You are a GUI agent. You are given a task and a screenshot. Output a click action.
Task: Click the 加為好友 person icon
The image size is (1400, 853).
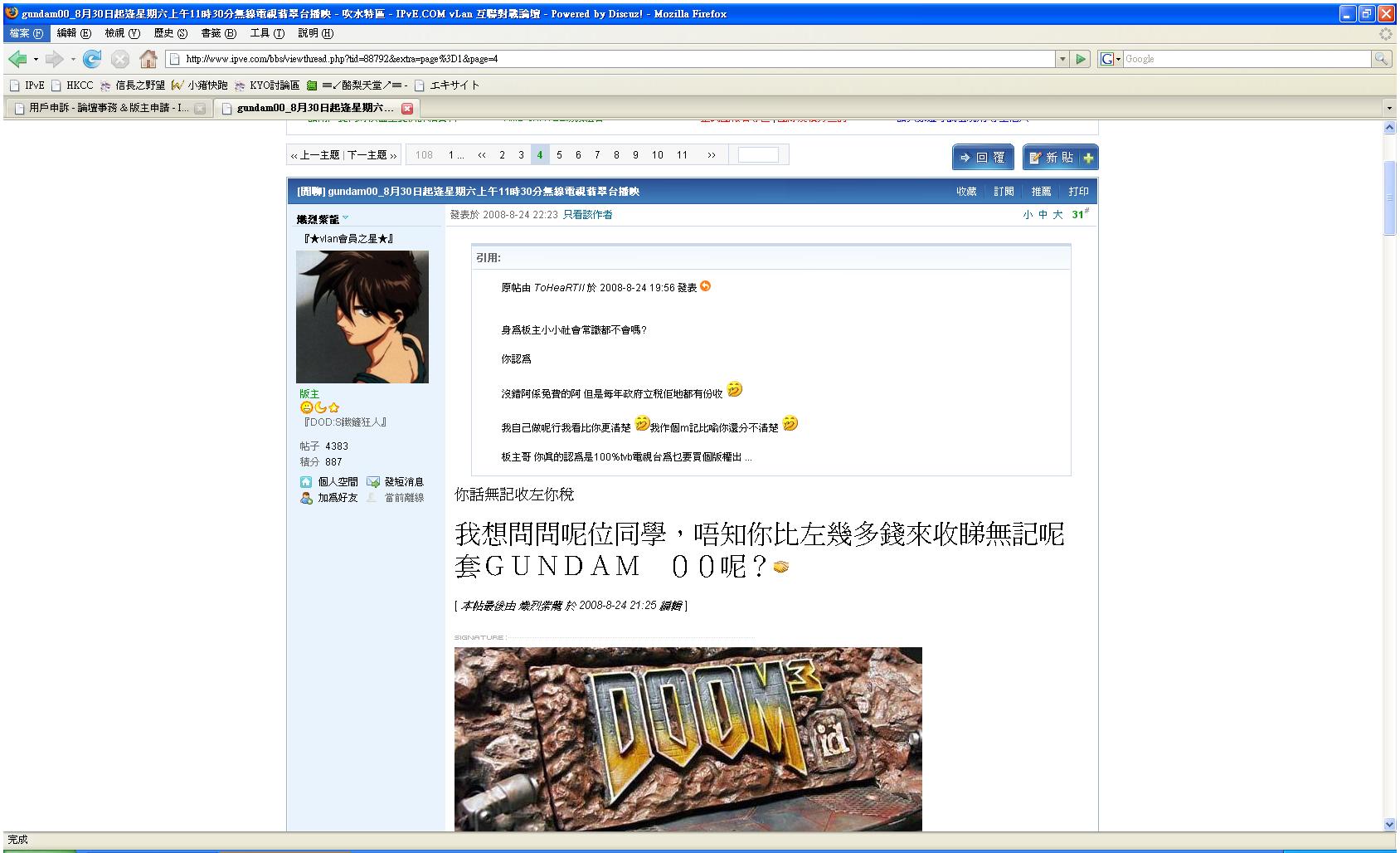click(x=306, y=498)
